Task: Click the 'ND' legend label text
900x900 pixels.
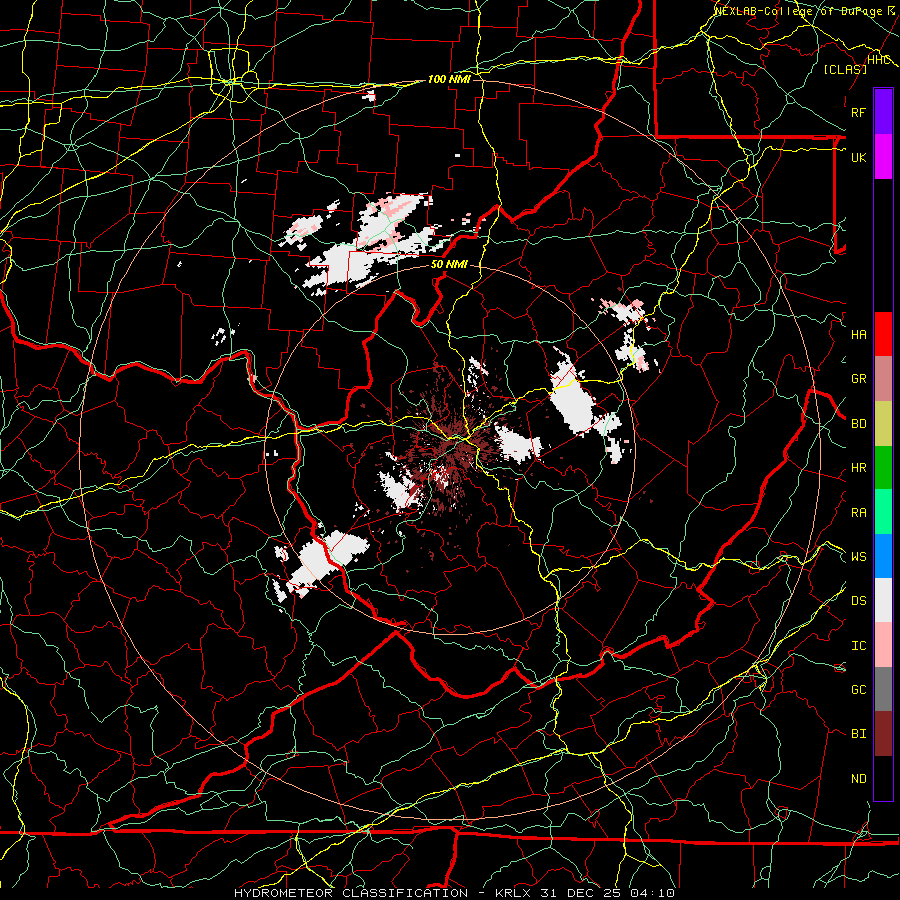Action: pyautogui.click(x=859, y=779)
